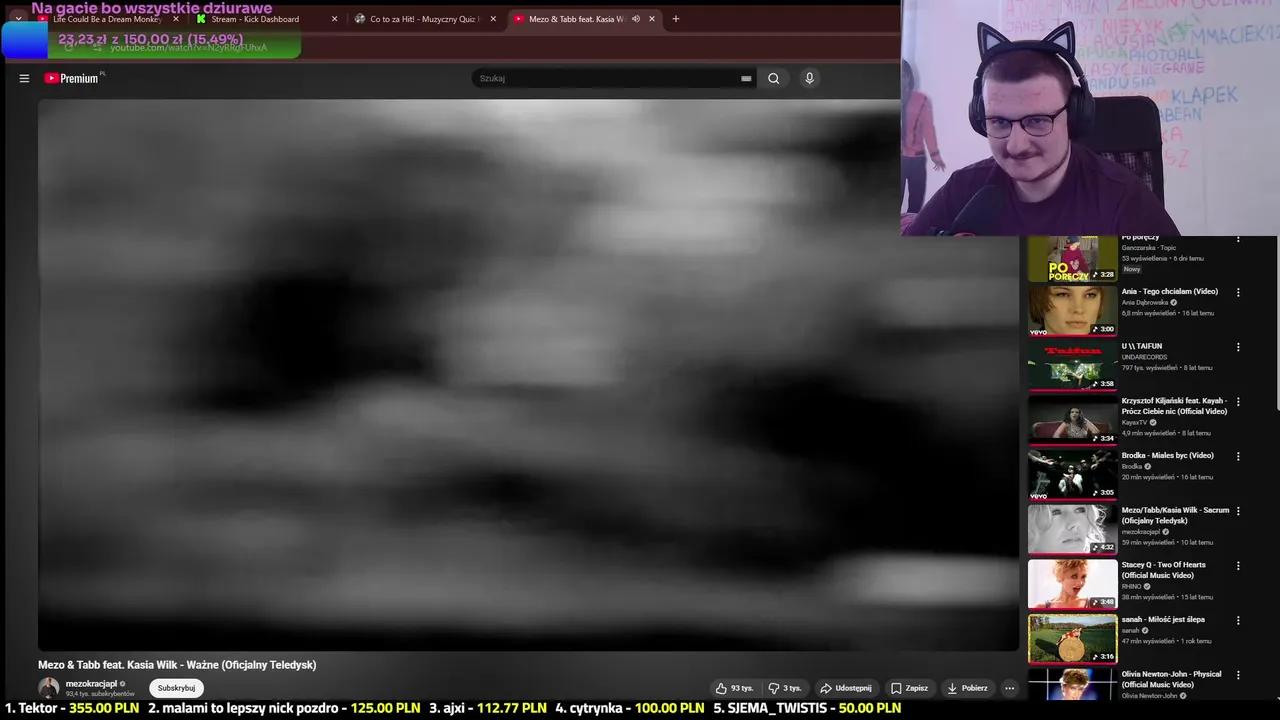Image resolution: width=1280 pixels, height=720 pixels.
Task: Close the Stream - Kick Dashboard tab
Action: [x=334, y=19]
